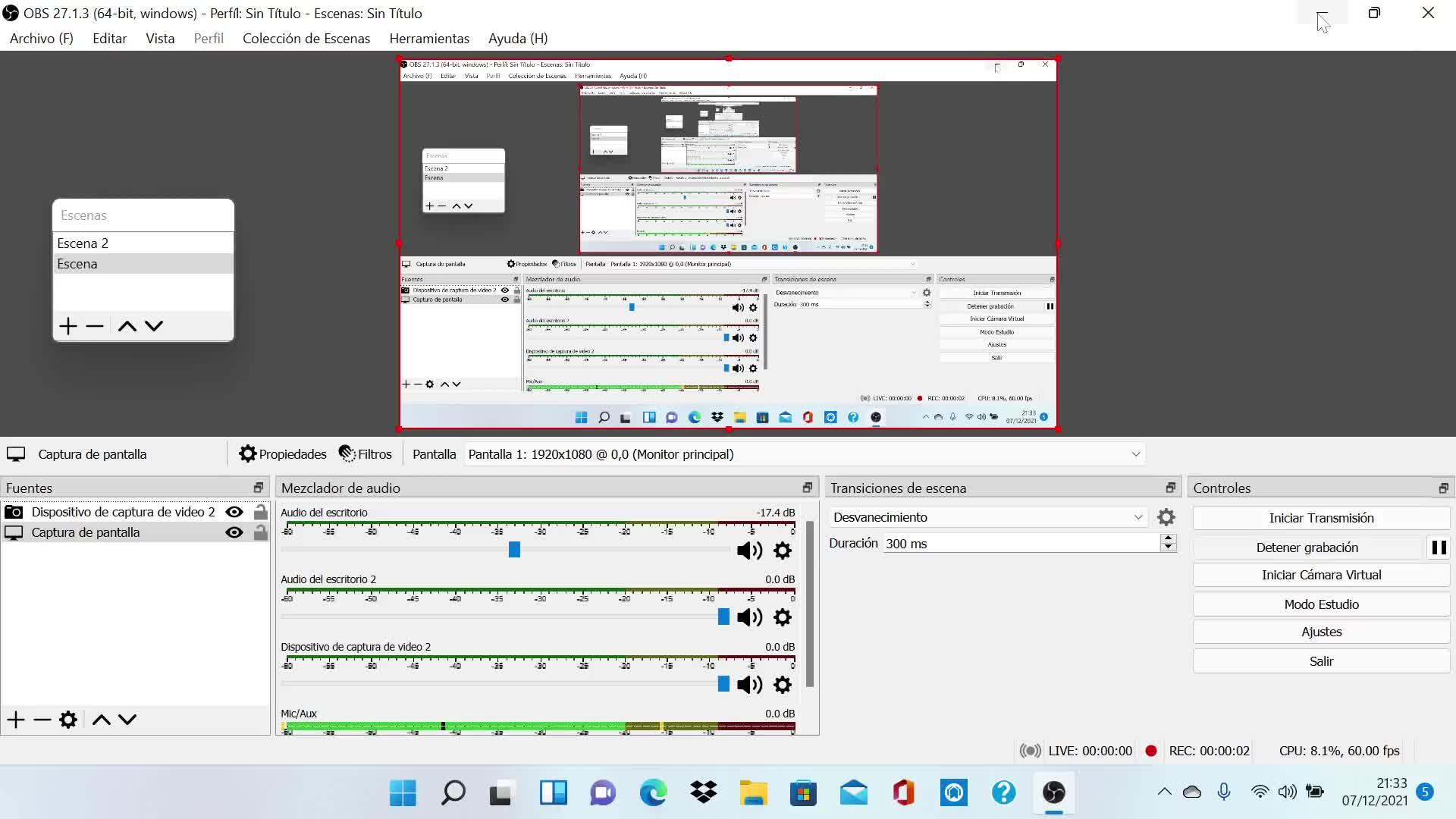The width and height of the screenshot is (1456, 819).
Task: Pause recording with the pause icon
Action: (x=1439, y=548)
